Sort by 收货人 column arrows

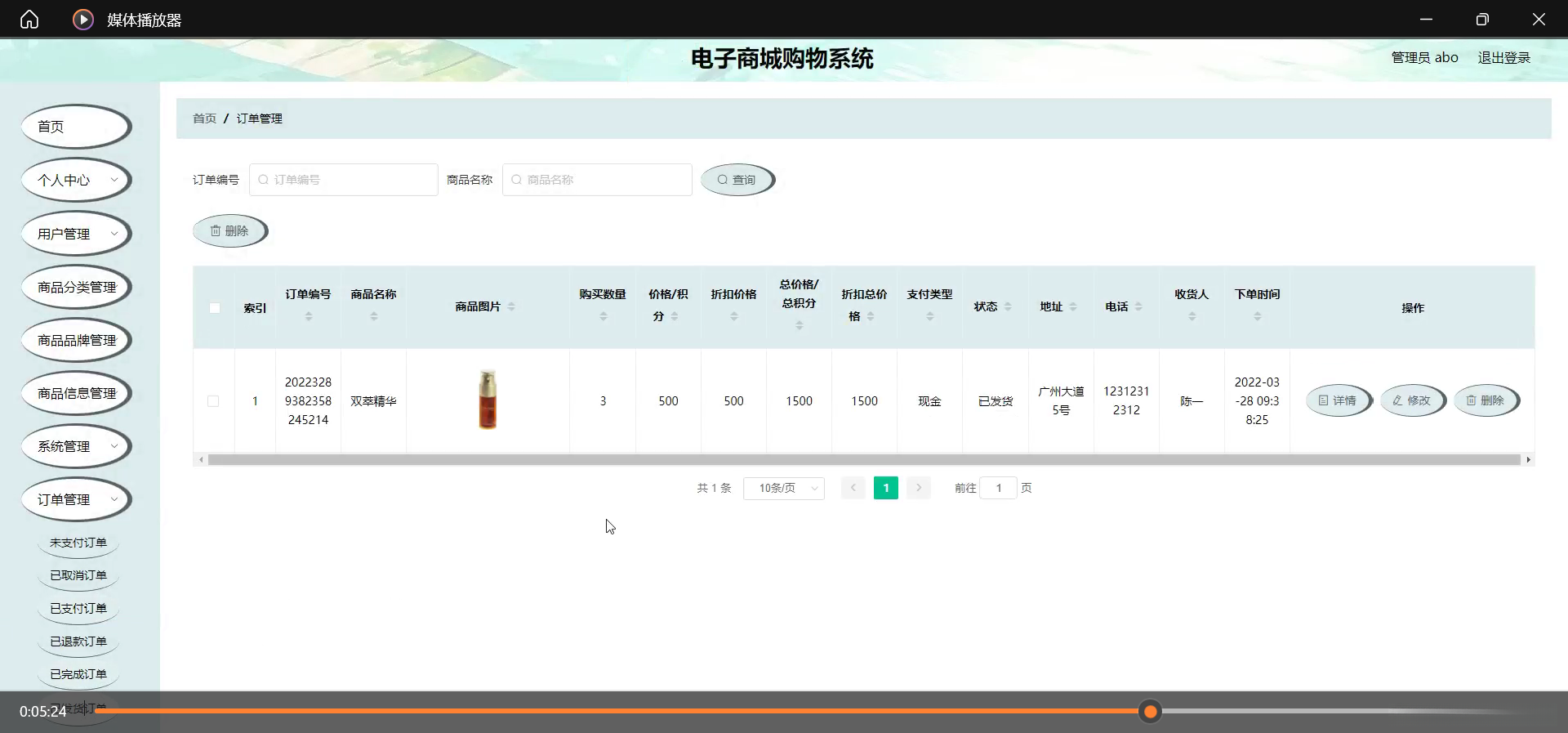1192,316
